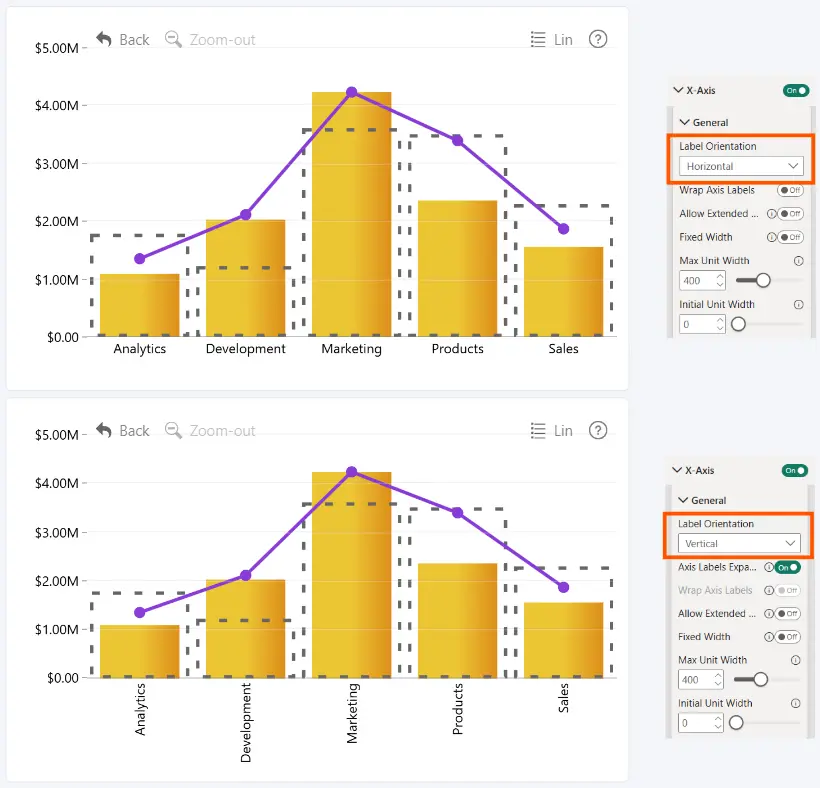Click bottom Initial Unit Width stepper arrows
The image size is (820, 788).
point(718,723)
